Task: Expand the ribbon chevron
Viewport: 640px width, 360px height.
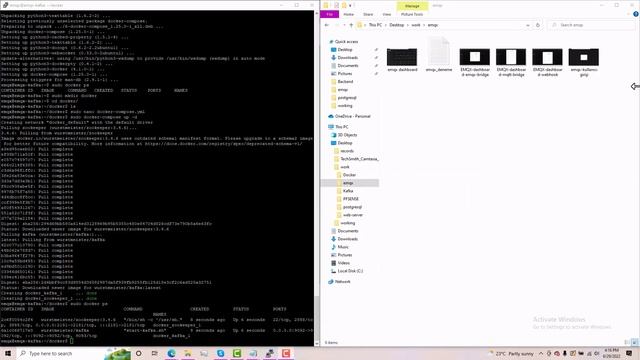Action: tap(629, 14)
